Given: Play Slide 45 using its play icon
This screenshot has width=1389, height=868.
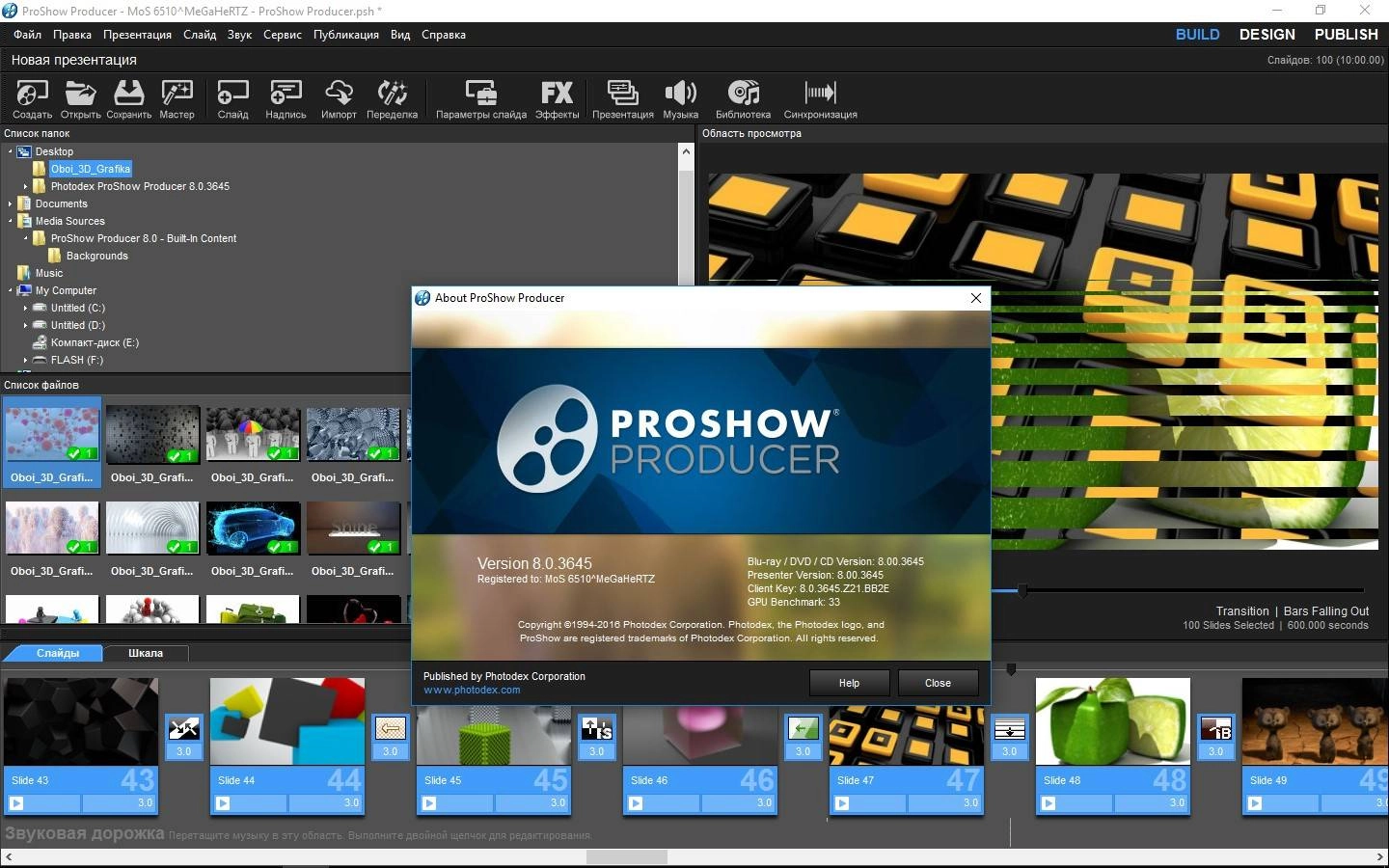Looking at the screenshot, I should point(429,803).
